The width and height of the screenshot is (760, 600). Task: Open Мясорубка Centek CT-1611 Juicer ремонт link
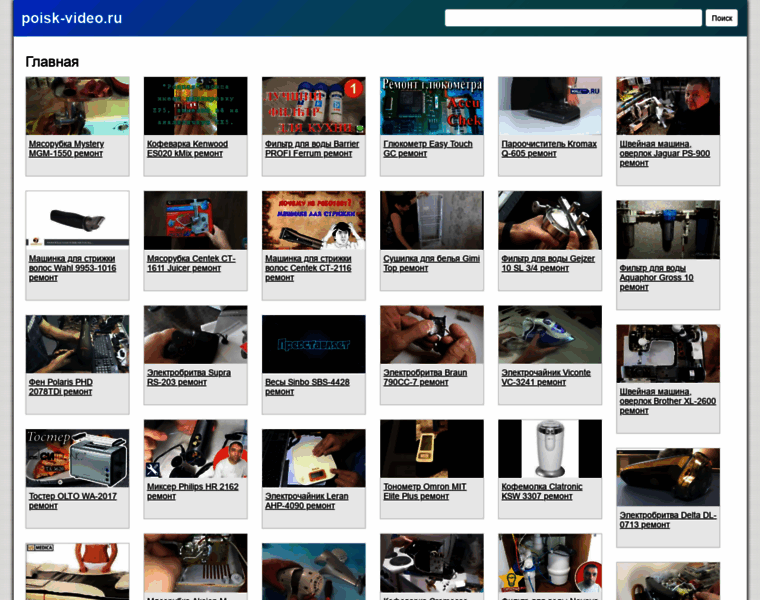point(191,263)
